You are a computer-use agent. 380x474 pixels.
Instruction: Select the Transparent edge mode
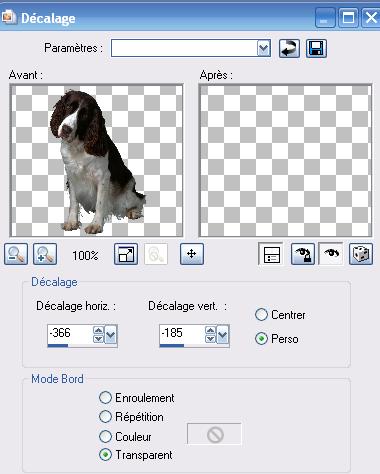point(105,455)
